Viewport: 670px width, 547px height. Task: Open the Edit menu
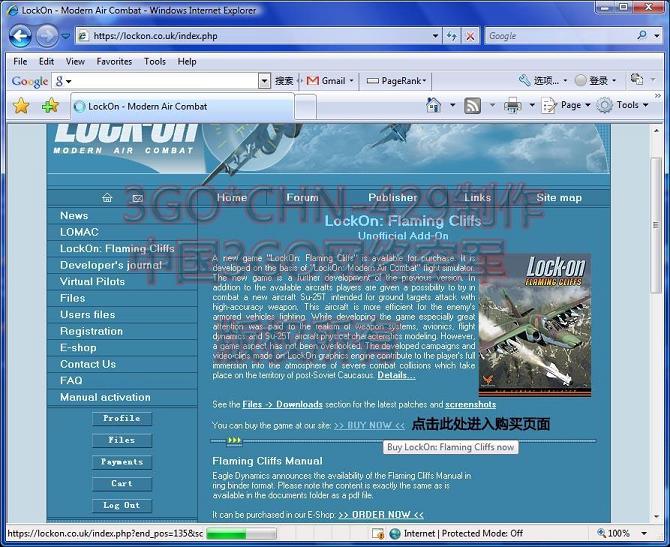pyautogui.click(x=46, y=62)
